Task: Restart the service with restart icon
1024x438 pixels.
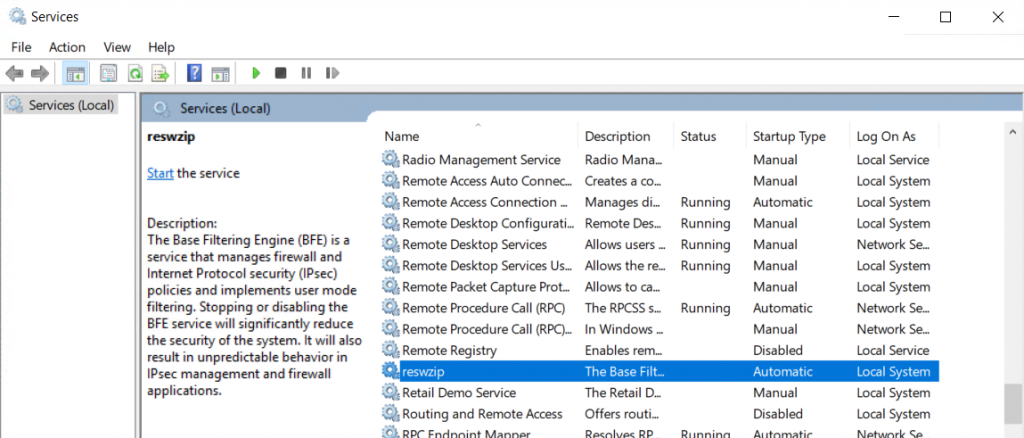Action: 332,73
